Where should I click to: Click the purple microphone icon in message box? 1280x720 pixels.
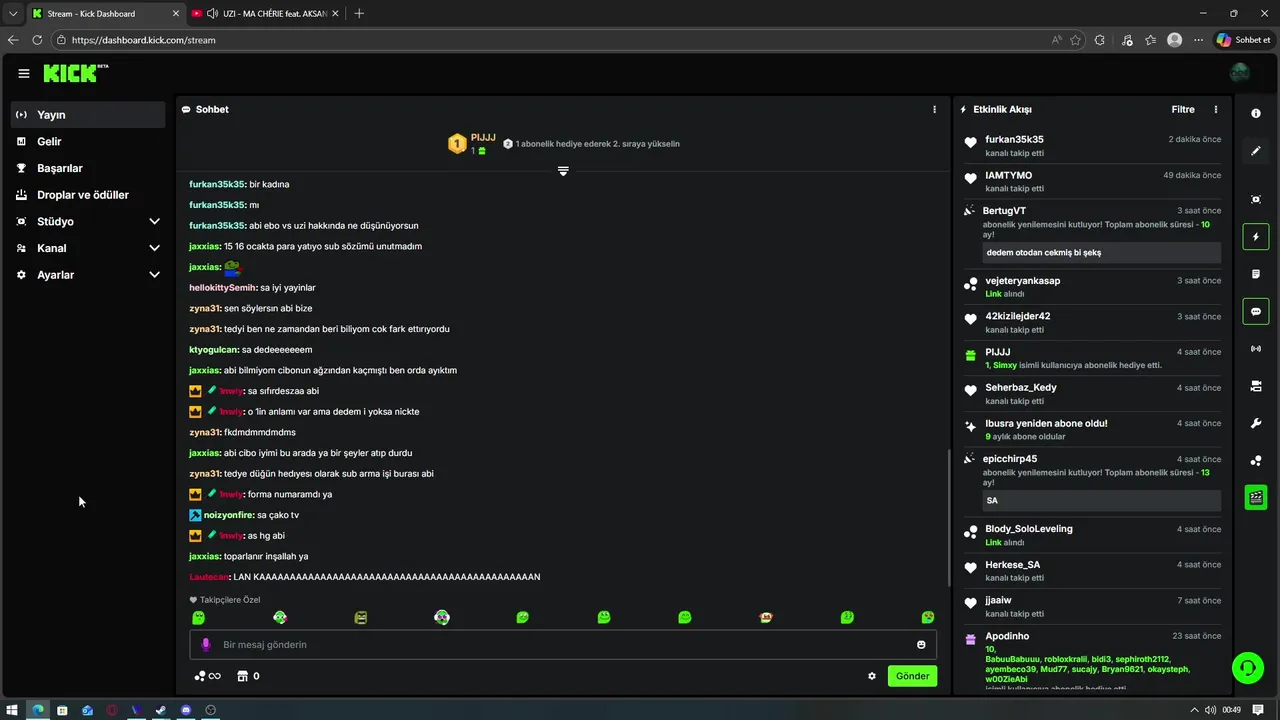(206, 645)
